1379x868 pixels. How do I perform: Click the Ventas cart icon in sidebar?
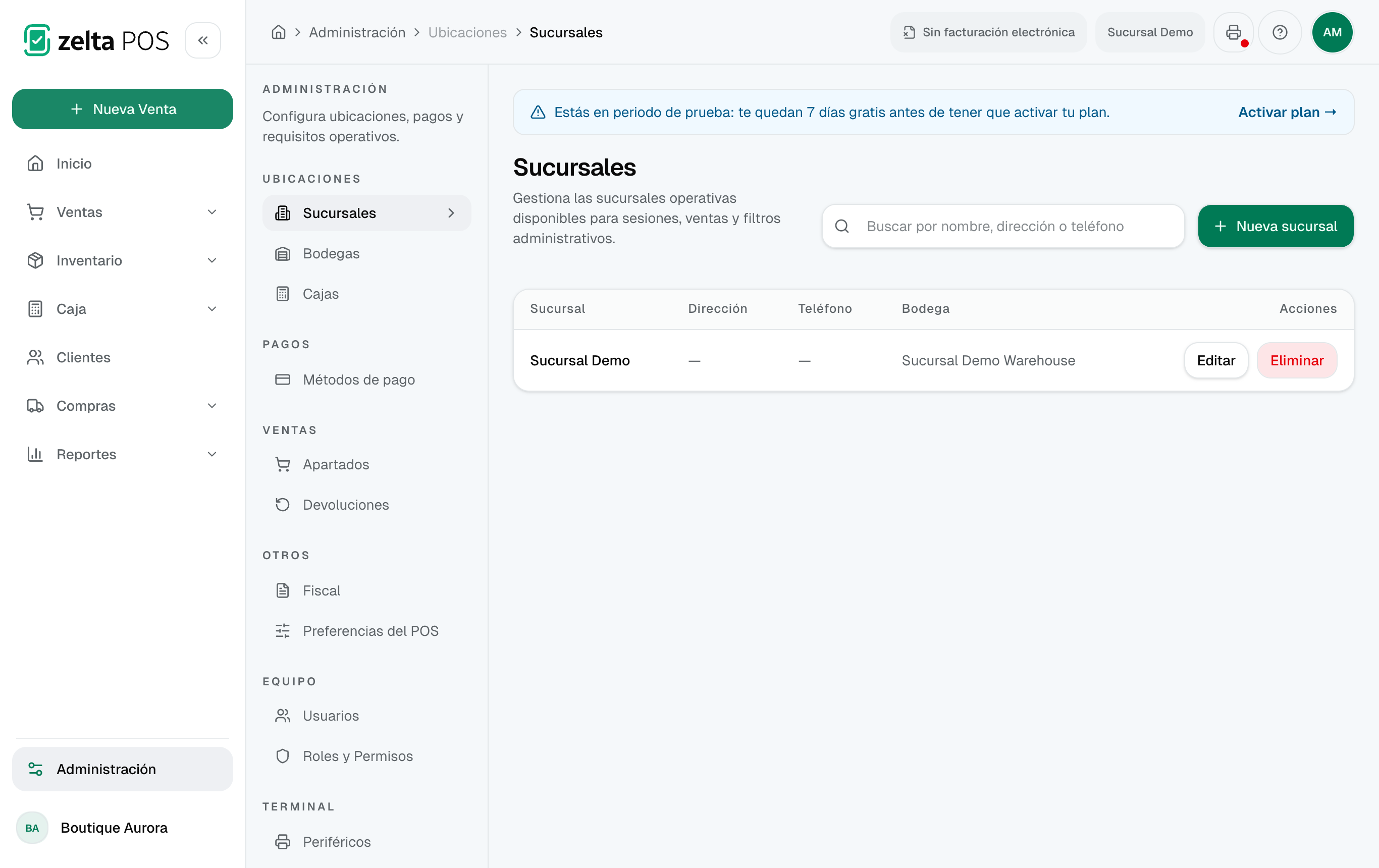click(x=35, y=212)
